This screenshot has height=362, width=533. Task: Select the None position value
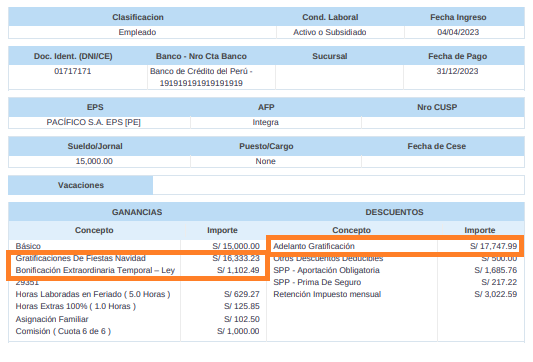(265, 161)
